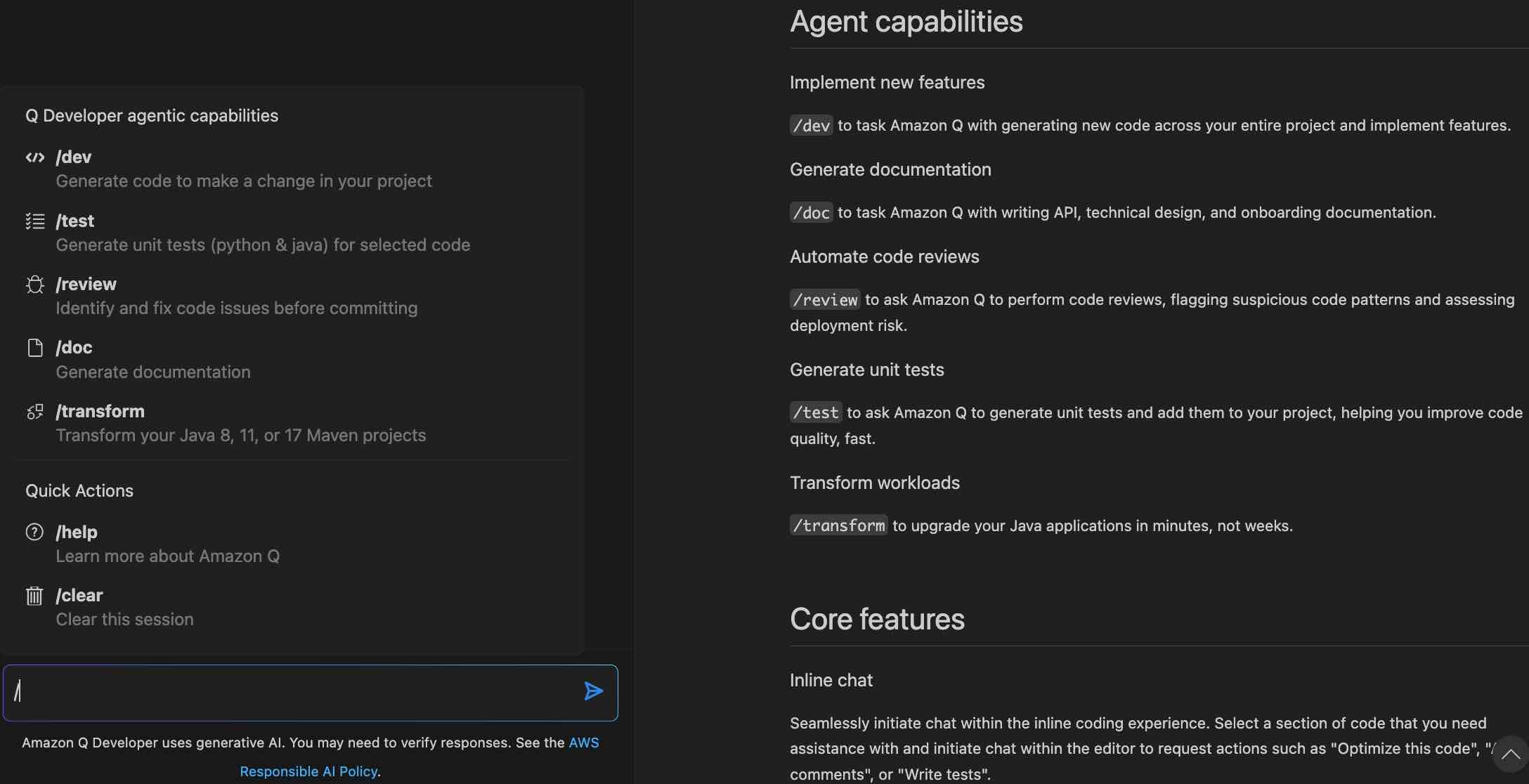1529x784 pixels.
Task: Click the /clear trash can icon
Action: point(34,596)
